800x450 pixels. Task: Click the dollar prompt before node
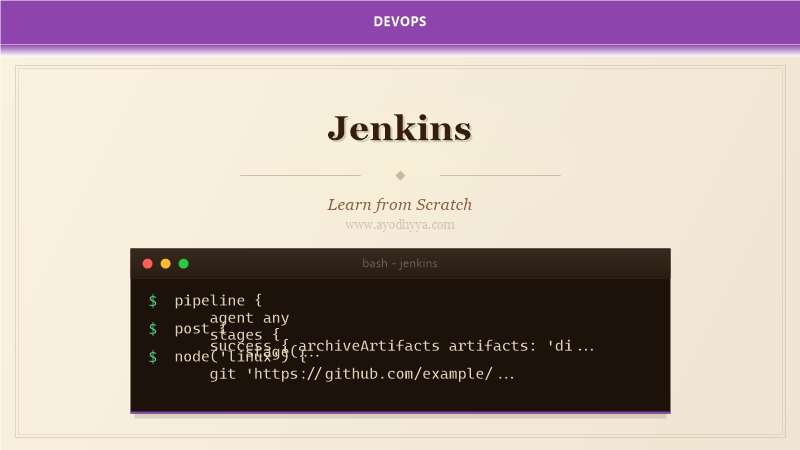tap(153, 356)
